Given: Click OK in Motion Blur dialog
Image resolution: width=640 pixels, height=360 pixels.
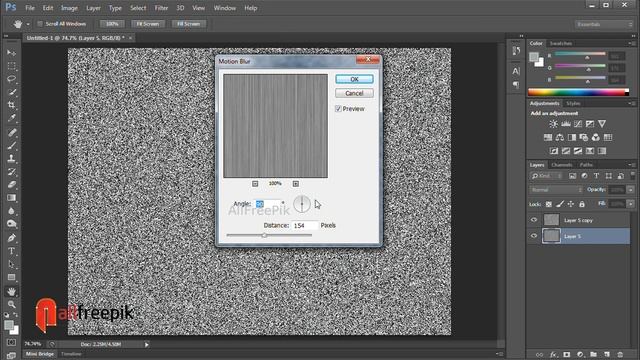Looking at the screenshot, I should click(354, 79).
